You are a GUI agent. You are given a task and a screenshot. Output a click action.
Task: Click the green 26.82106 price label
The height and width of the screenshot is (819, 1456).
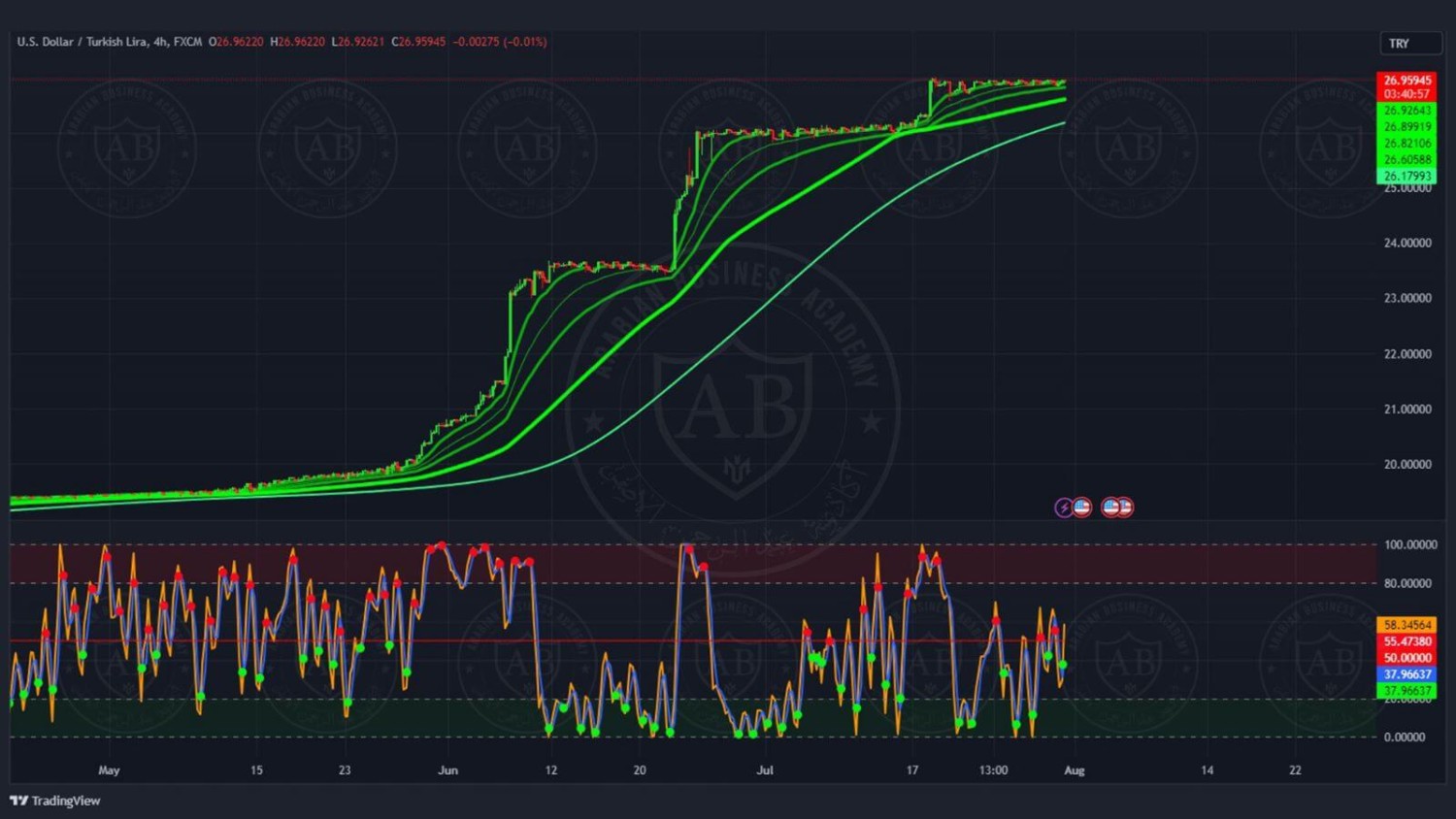(x=1406, y=144)
